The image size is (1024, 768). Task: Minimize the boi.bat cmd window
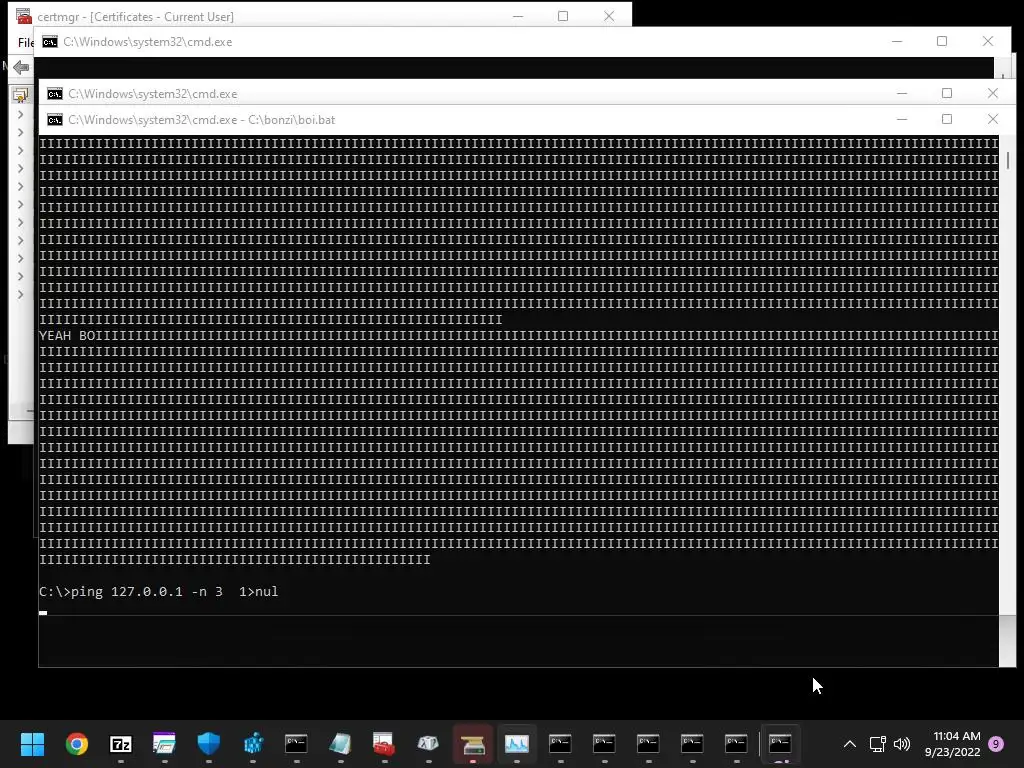[x=902, y=120]
